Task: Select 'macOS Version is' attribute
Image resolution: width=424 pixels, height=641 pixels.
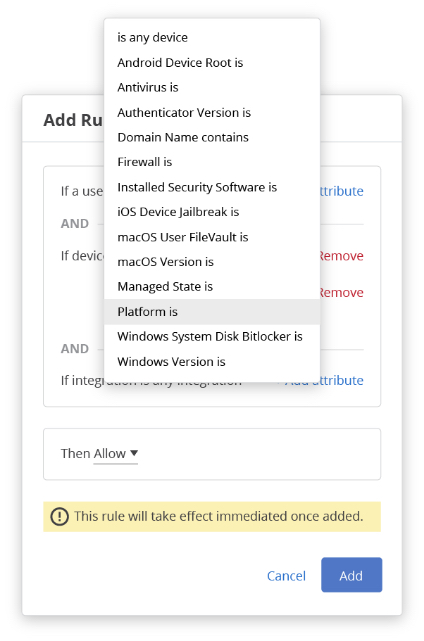Action: [212, 262]
